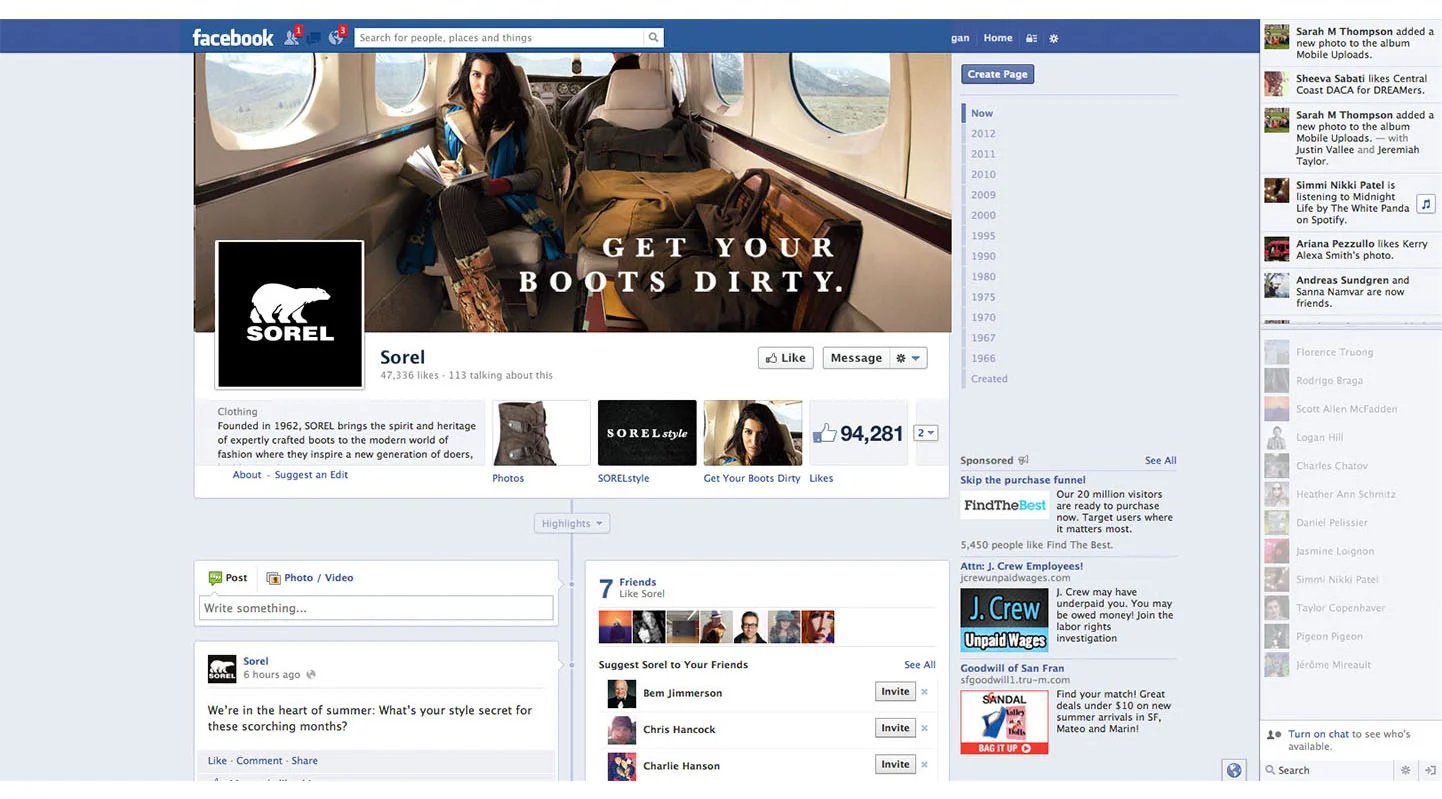Click the Sponsored megaphone icon
Image resolution: width=1442 pixels, height=799 pixels.
(1023, 460)
